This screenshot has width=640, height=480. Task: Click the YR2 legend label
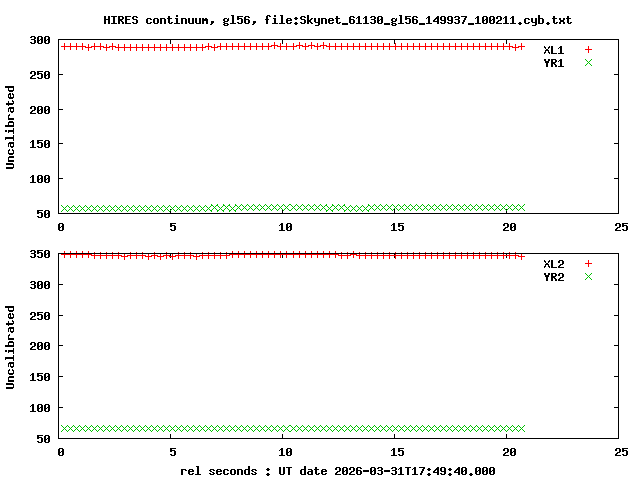pyautogui.click(x=553, y=277)
